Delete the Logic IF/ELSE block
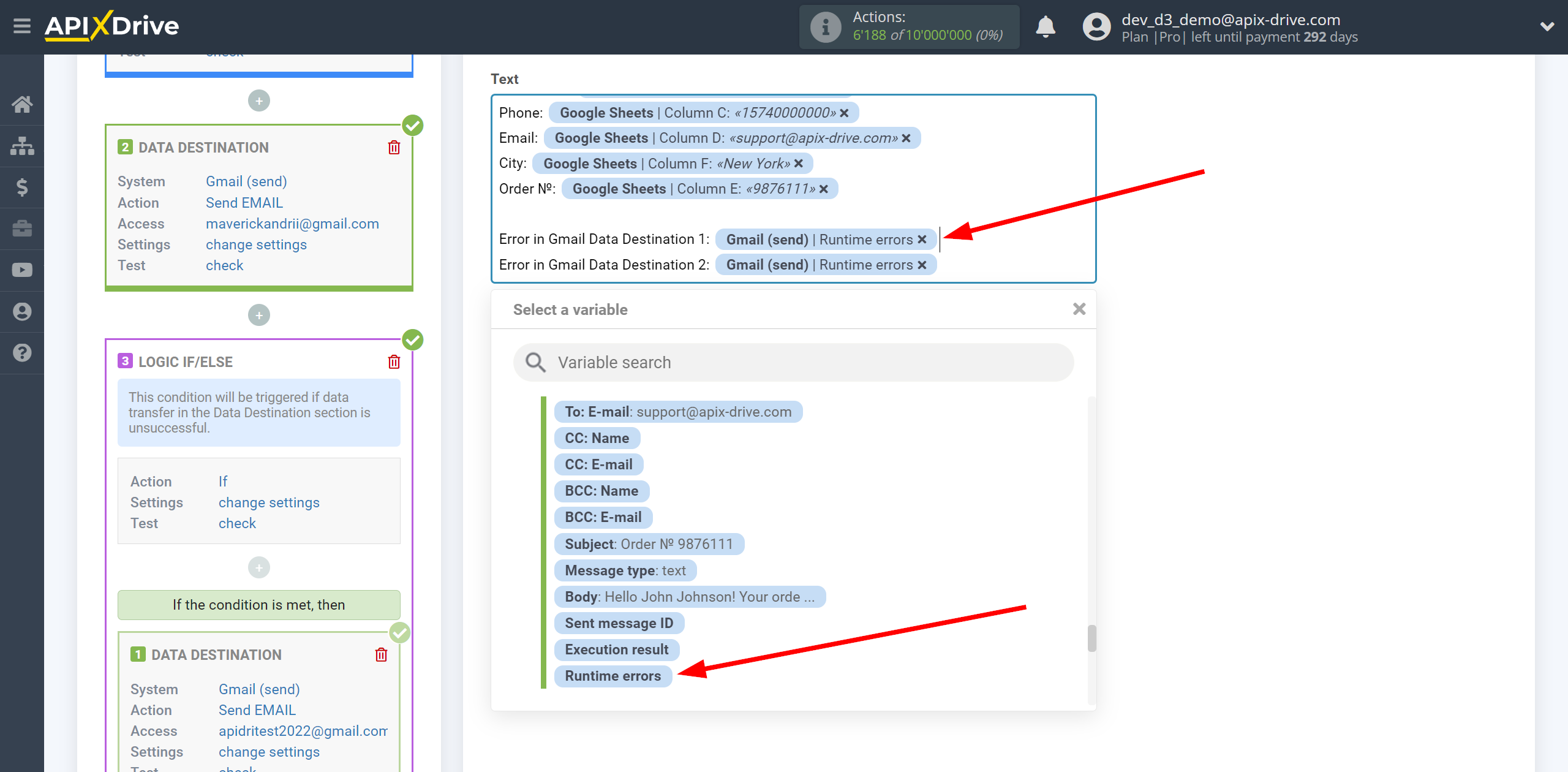This screenshot has height=772, width=1568. tap(394, 362)
